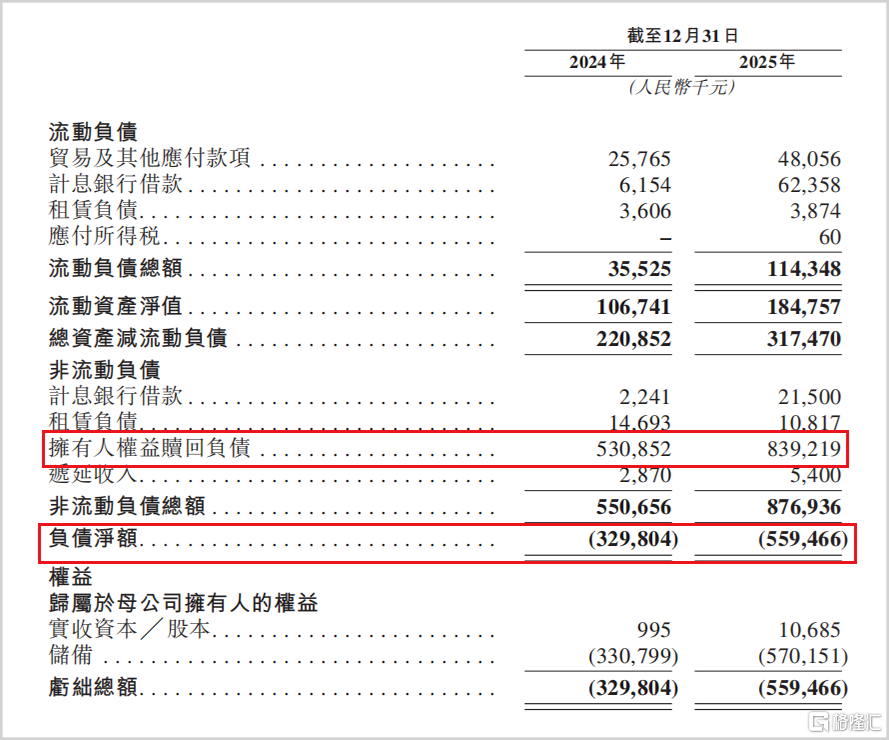Screen dimensions: 889x740
Task: Select the 2025年 column header
Action: point(767,62)
